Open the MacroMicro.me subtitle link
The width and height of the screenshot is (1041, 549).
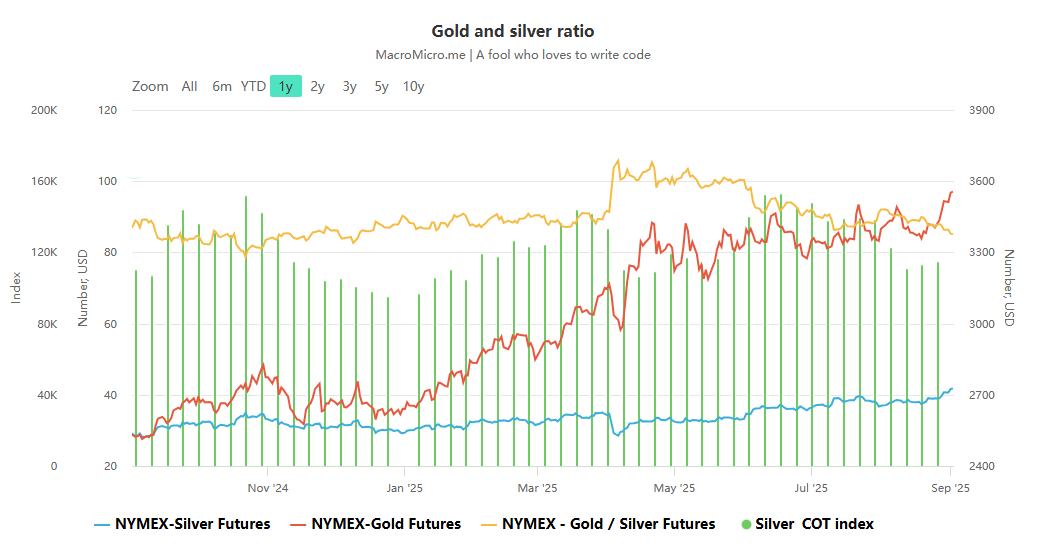tap(413, 55)
